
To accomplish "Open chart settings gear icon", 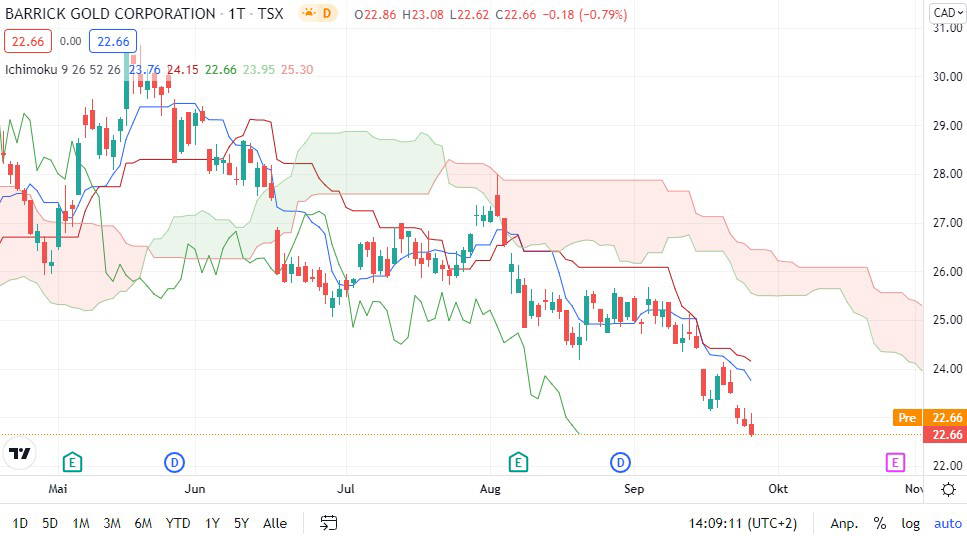I will pyautogui.click(x=948, y=490).
